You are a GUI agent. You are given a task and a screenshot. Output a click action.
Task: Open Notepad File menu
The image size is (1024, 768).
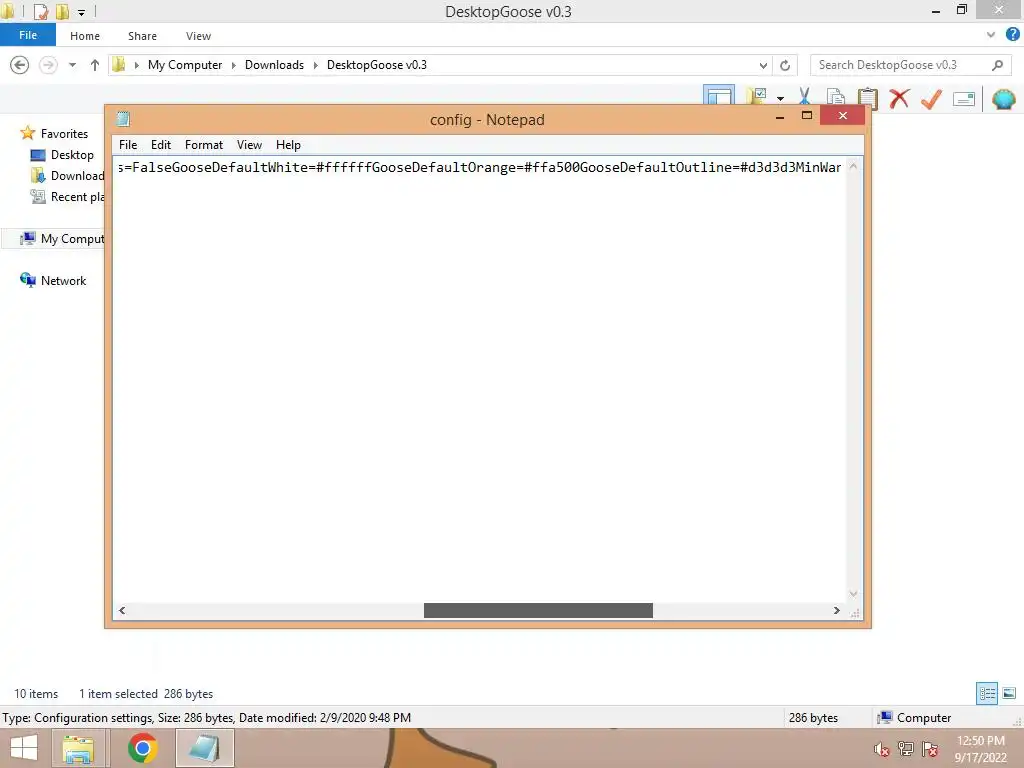point(128,145)
